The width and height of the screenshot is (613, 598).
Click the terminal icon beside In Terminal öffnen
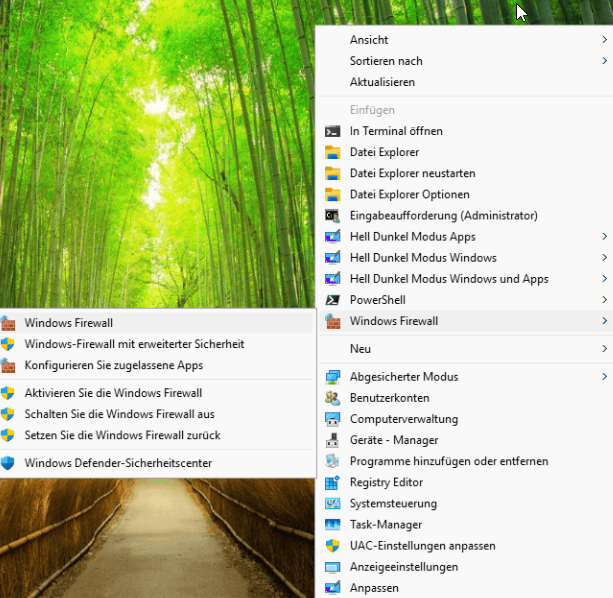(x=333, y=131)
